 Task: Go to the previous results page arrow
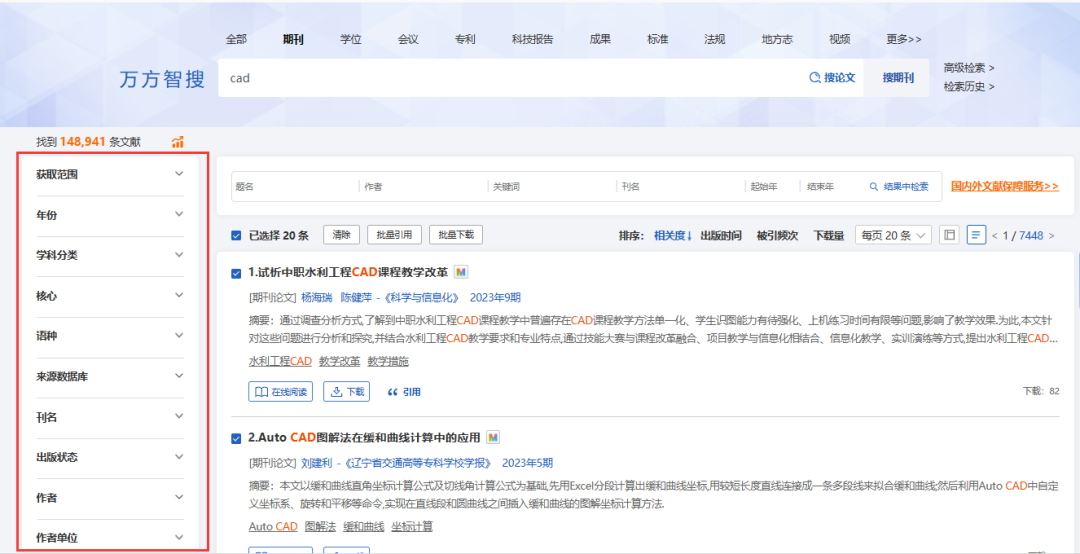994,236
